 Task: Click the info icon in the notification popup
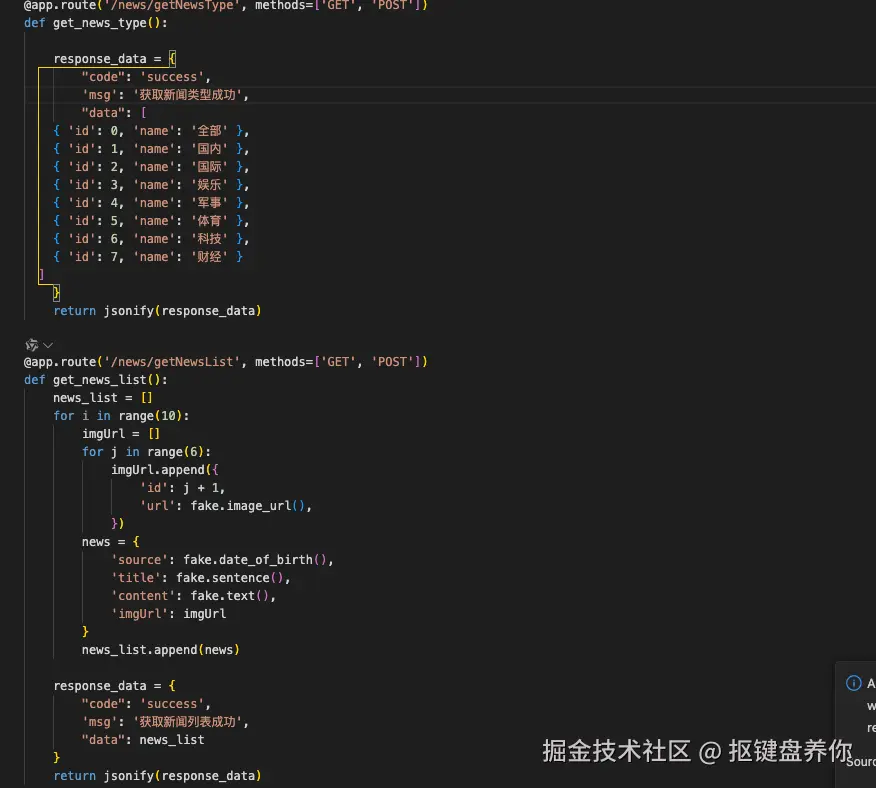854,683
